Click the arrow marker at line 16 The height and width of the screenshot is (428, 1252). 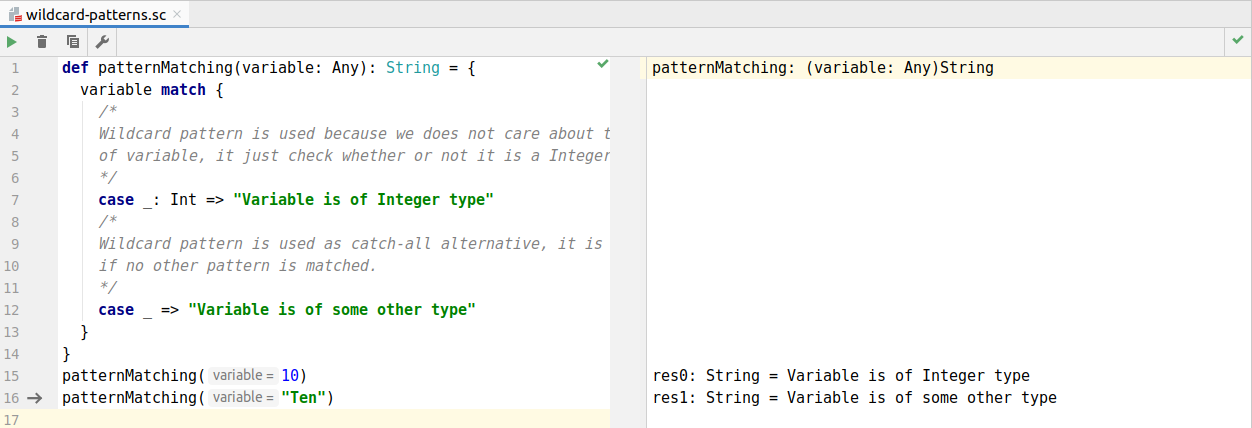tap(35, 398)
